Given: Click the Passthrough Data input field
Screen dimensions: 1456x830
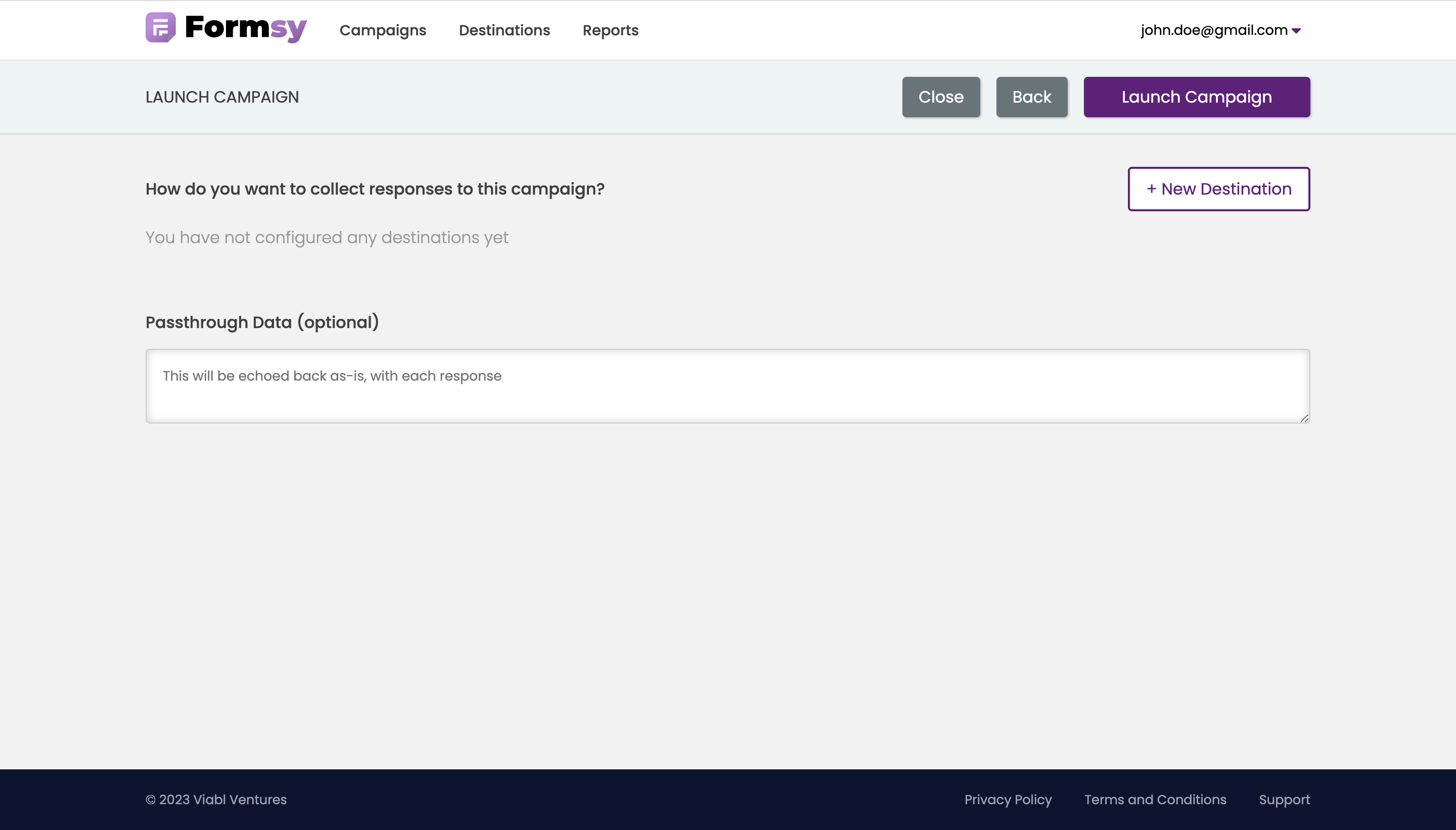Looking at the screenshot, I should tap(728, 386).
